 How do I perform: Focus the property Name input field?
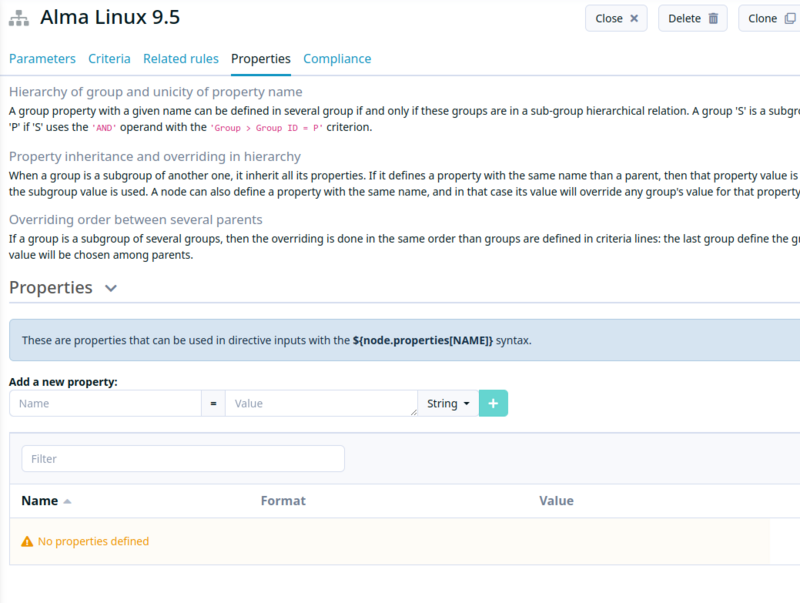105,404
